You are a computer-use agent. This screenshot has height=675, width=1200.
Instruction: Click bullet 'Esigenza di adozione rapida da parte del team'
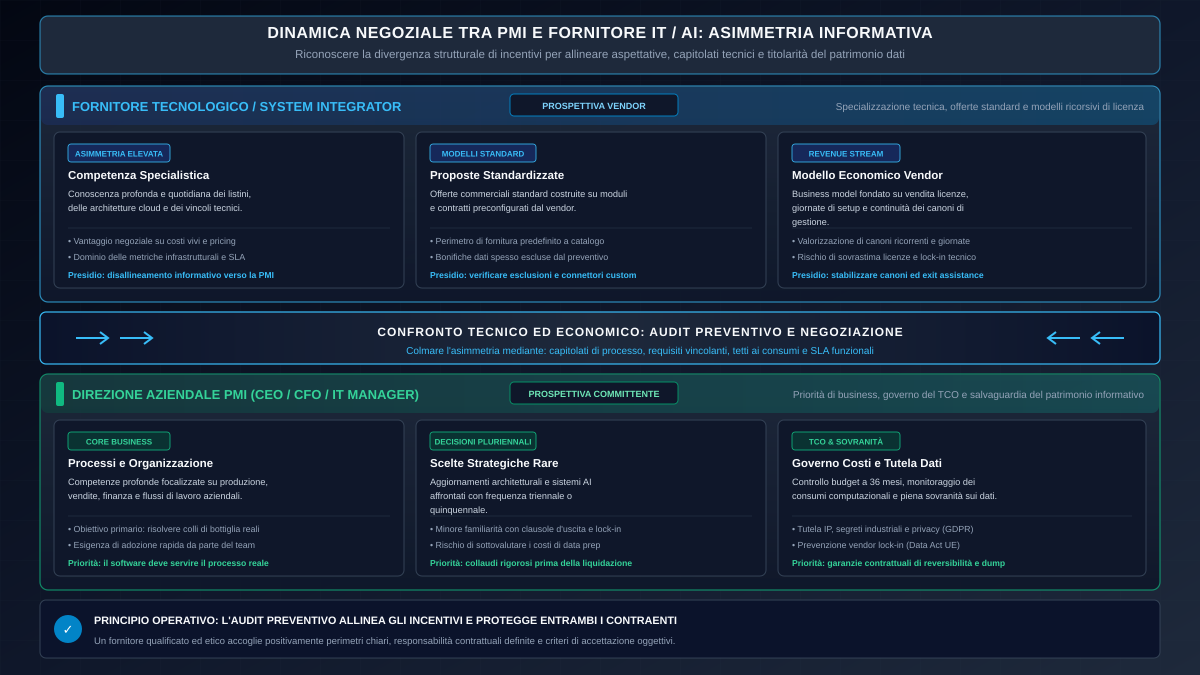coord(162,545)
